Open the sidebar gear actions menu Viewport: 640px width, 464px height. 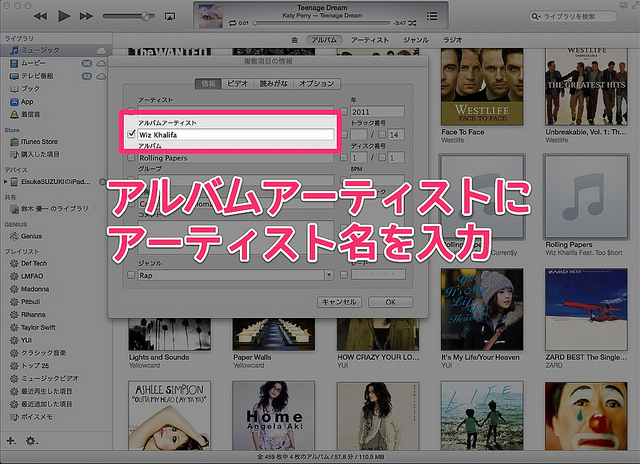pyautogui.click(x=31, y=441)
